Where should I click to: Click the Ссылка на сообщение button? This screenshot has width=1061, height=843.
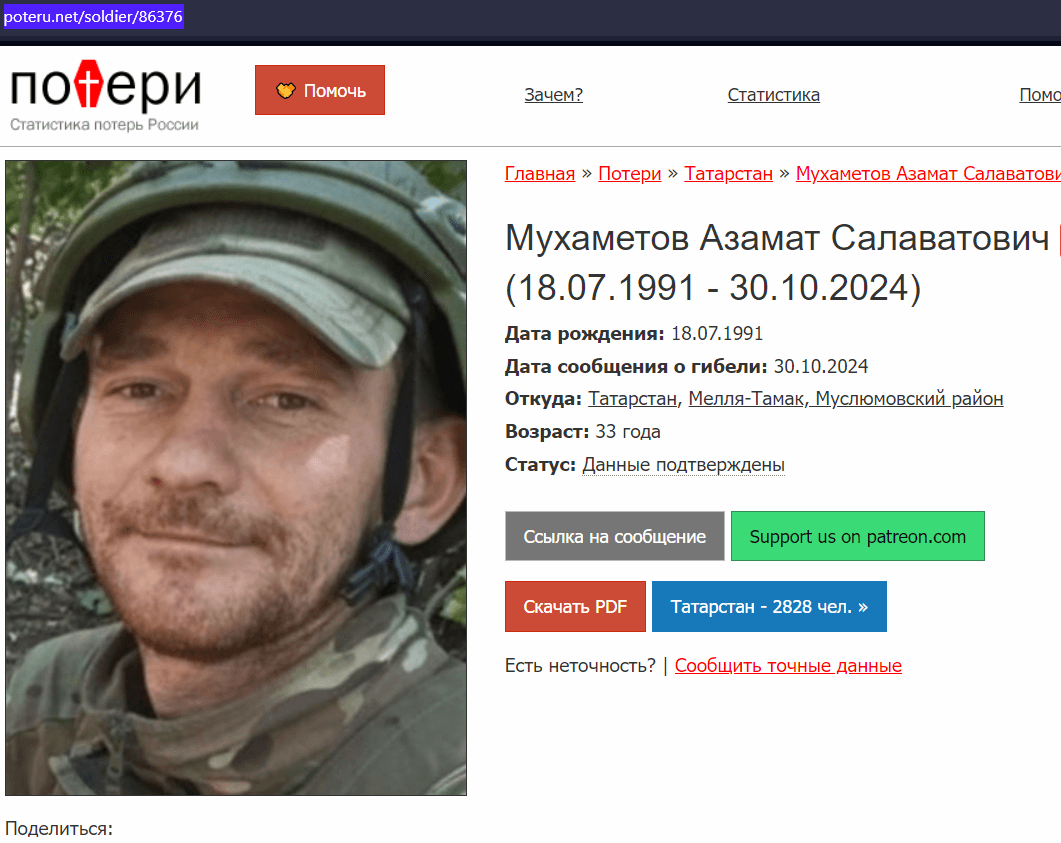[614, 536]
